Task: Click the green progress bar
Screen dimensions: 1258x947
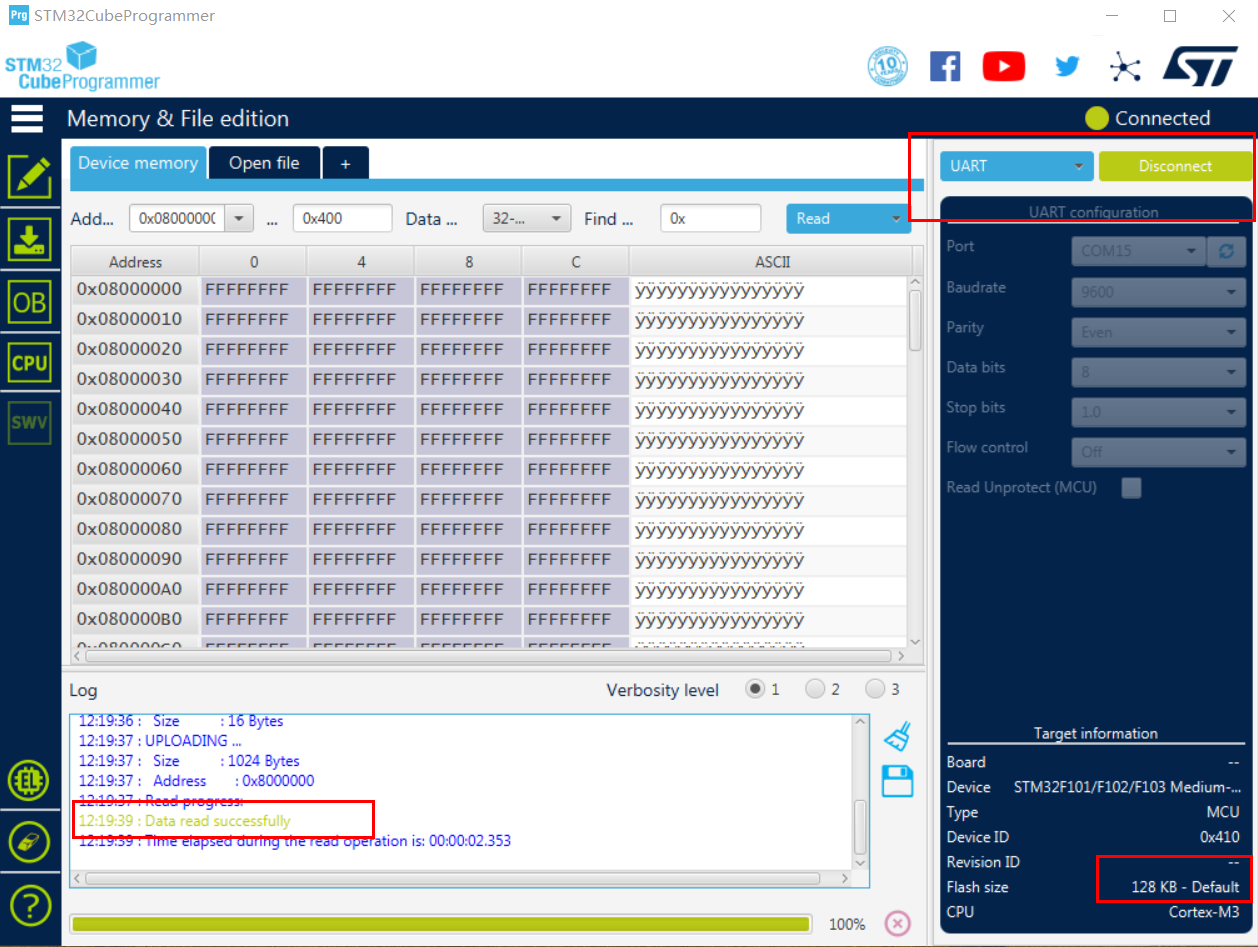Action: click(441, 924)
